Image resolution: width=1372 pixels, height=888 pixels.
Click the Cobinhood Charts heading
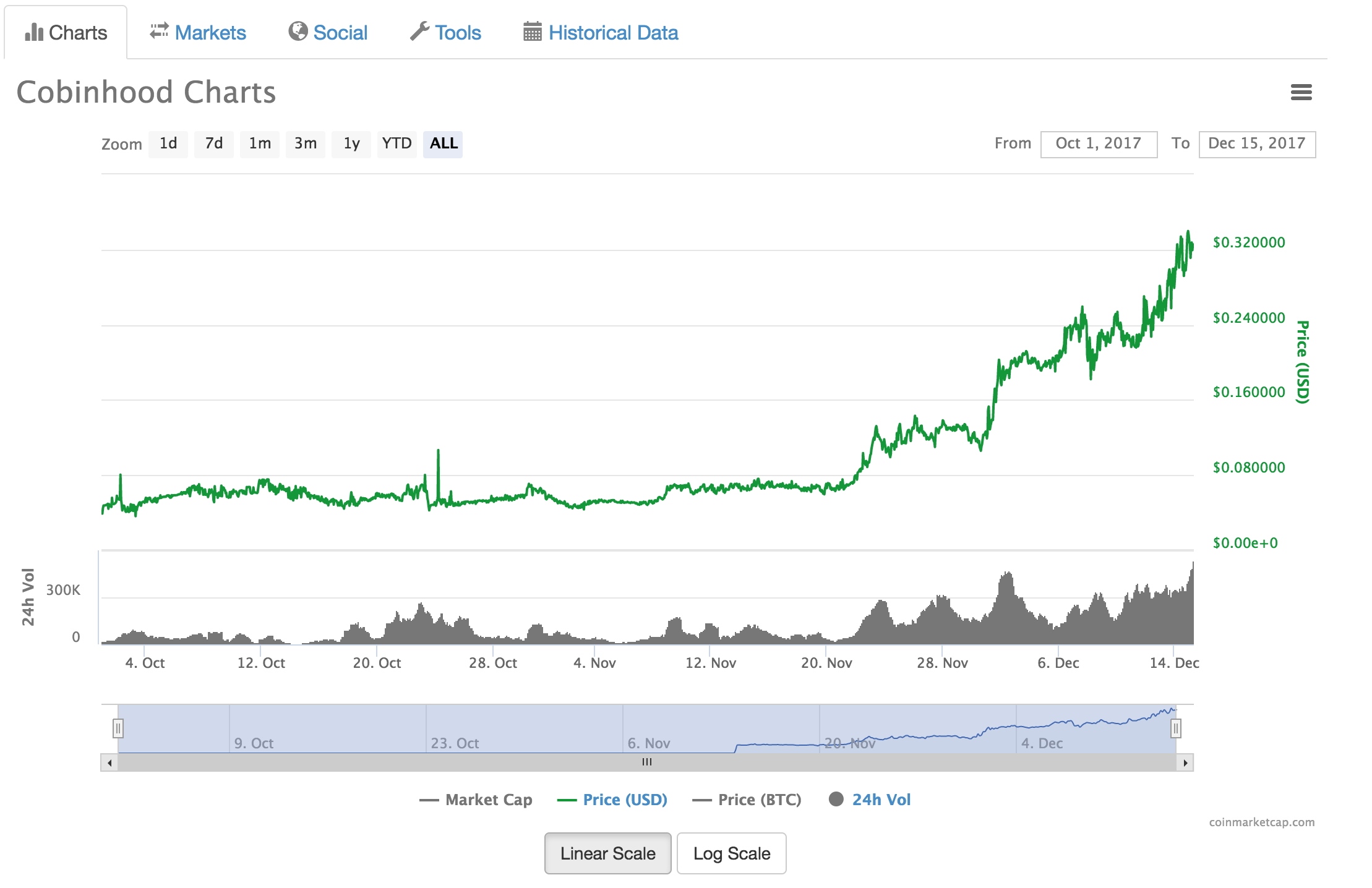click(x=146, y=92)
